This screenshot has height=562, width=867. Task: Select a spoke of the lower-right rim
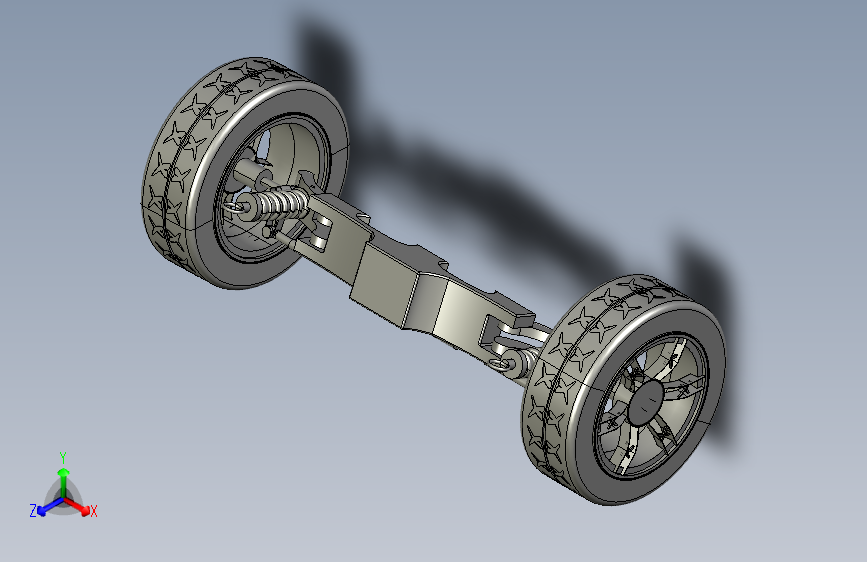pos(685,389)
